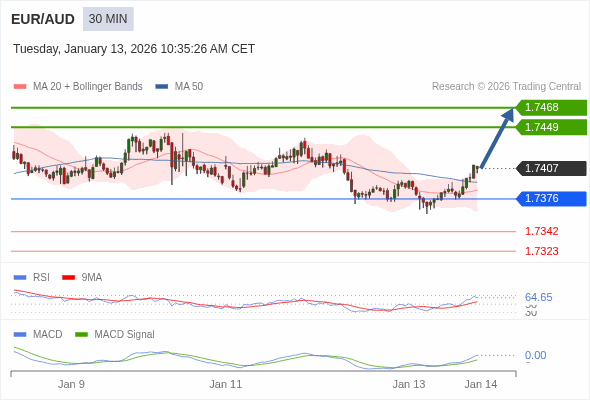Screen dimensions: 590x400
Task: Click the 1.7468 green resistance label
Action: [551, 108]
